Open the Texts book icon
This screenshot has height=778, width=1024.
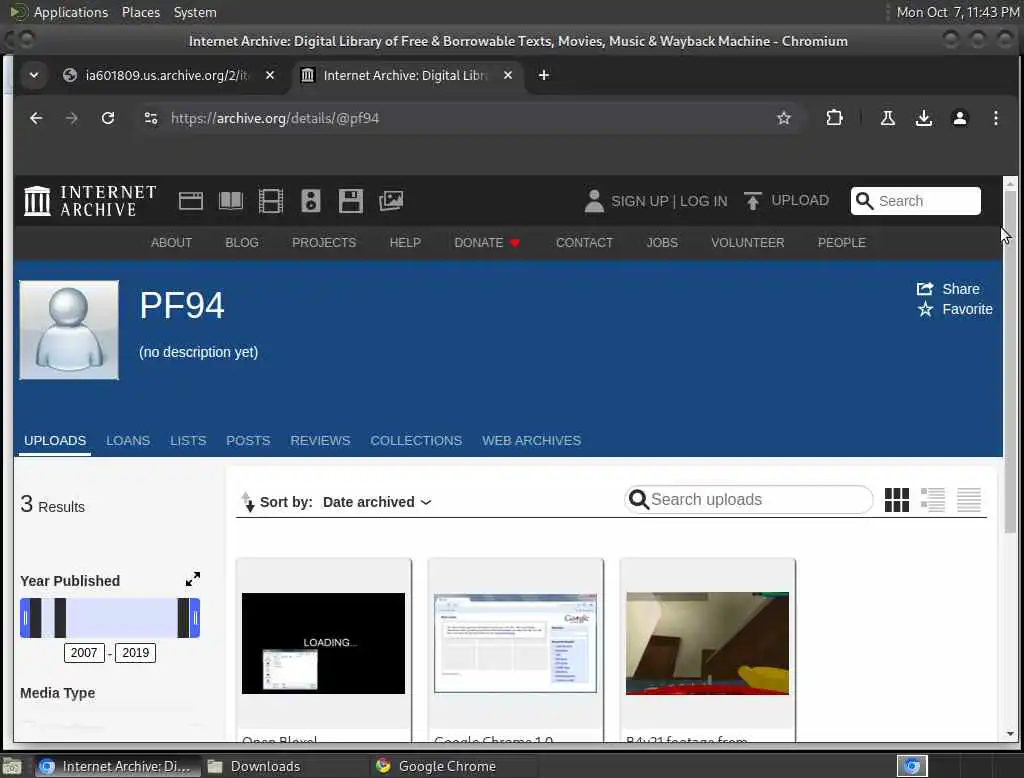pyautogui.click(x=231, y=201)
